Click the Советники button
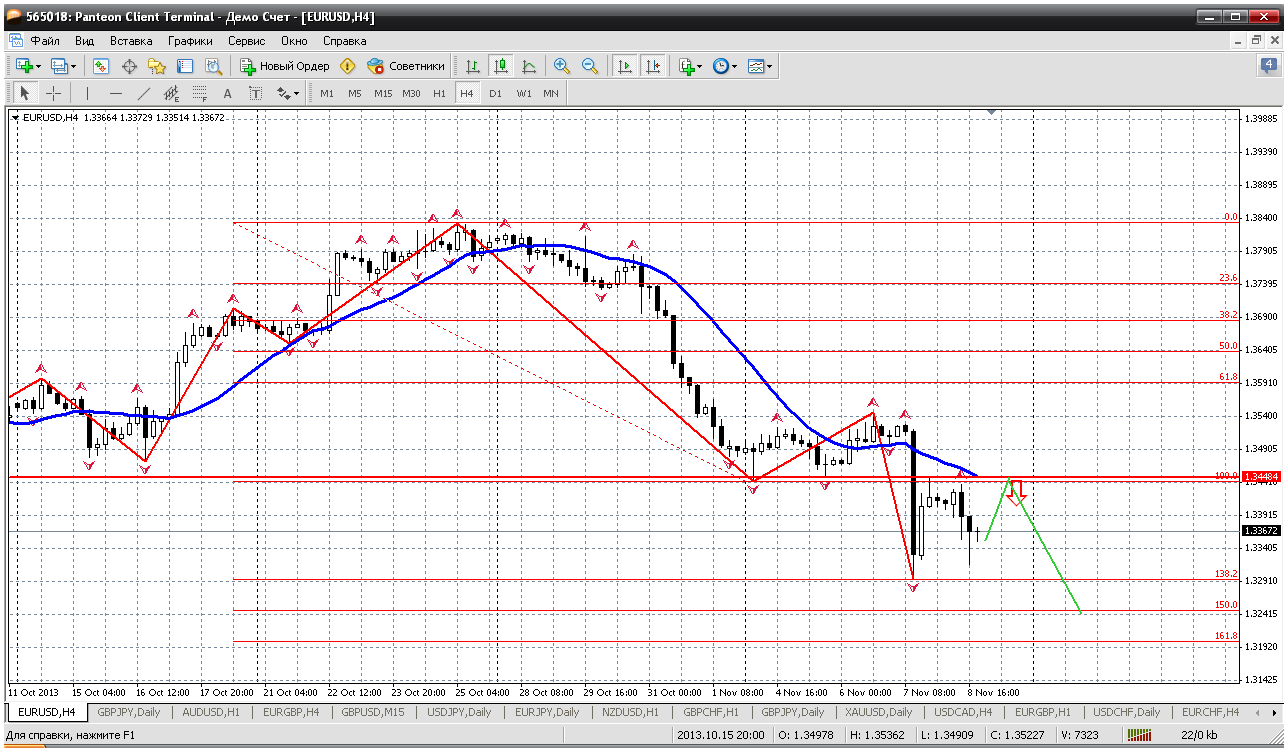Image resolution: width=1288 pixels, height=748 pixels. [406, 66]
